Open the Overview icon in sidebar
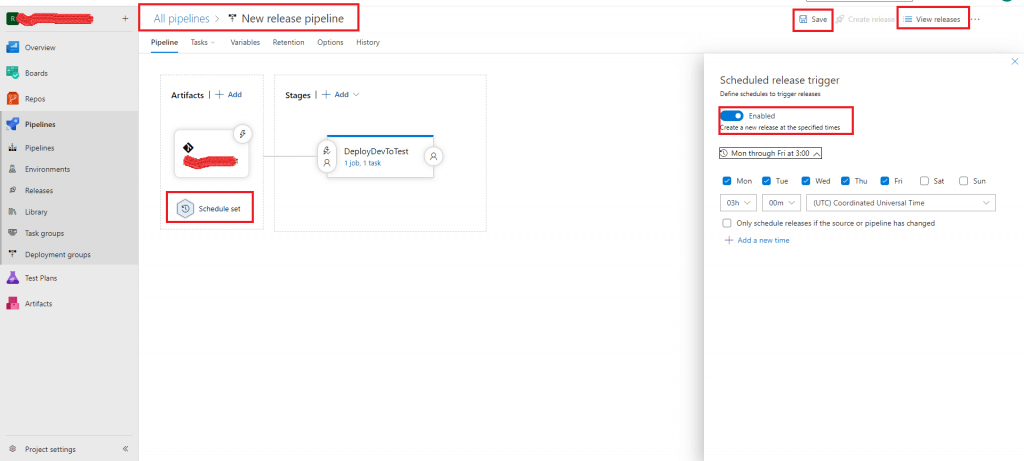 (12, 48)
